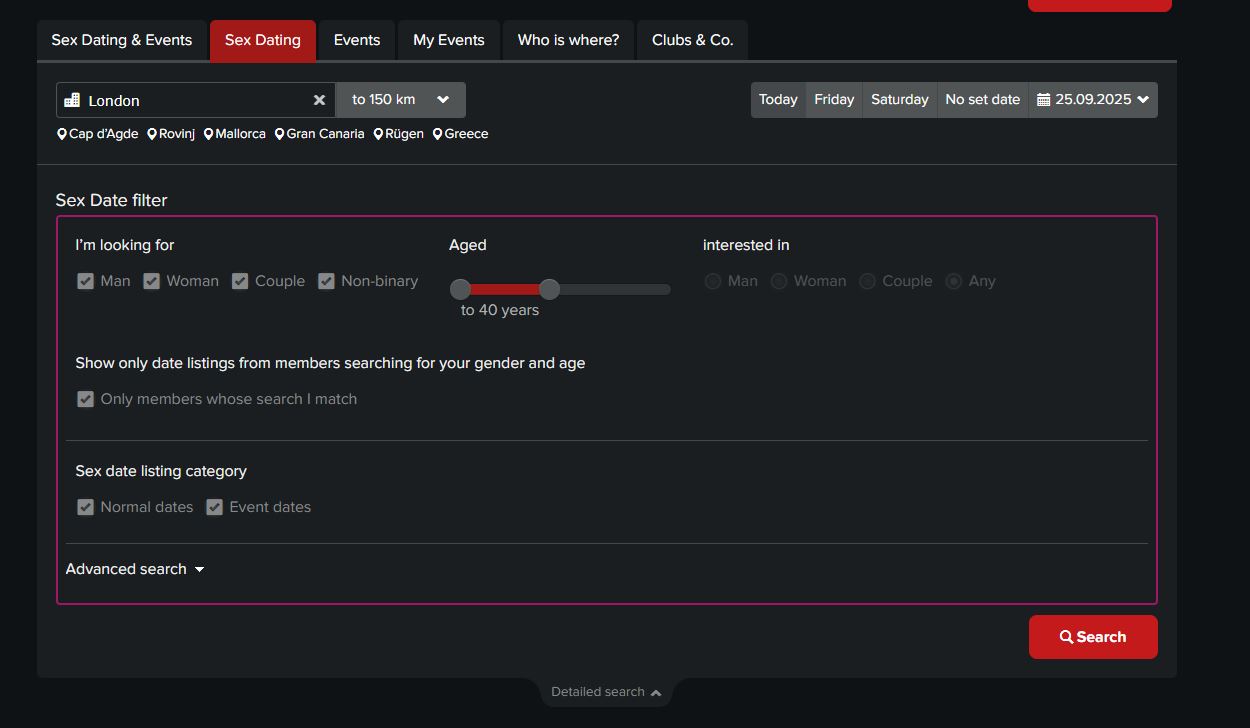1250x728 pixels.
Task: Toggle the Couple checkbox under I'm looking for
Action: [240, 281]
